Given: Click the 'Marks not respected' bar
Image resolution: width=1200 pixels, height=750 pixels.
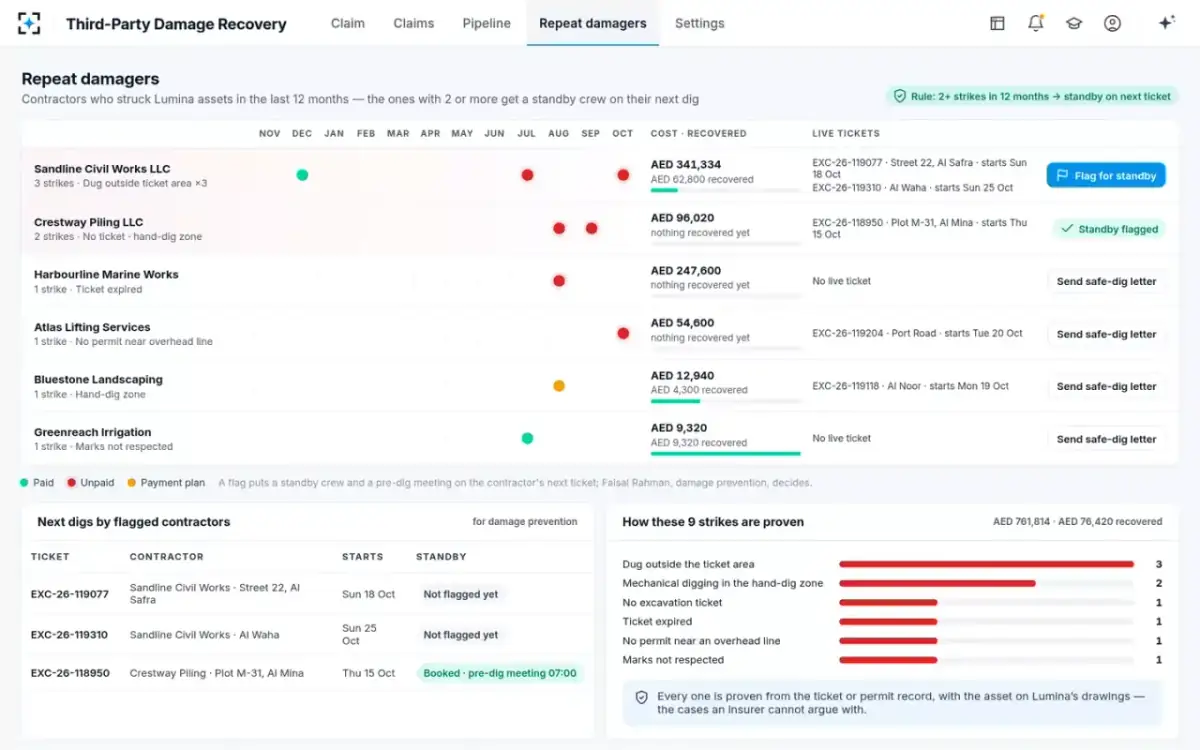Looking at the screenshot, I should pyautogui.click(x=987, y=660).
